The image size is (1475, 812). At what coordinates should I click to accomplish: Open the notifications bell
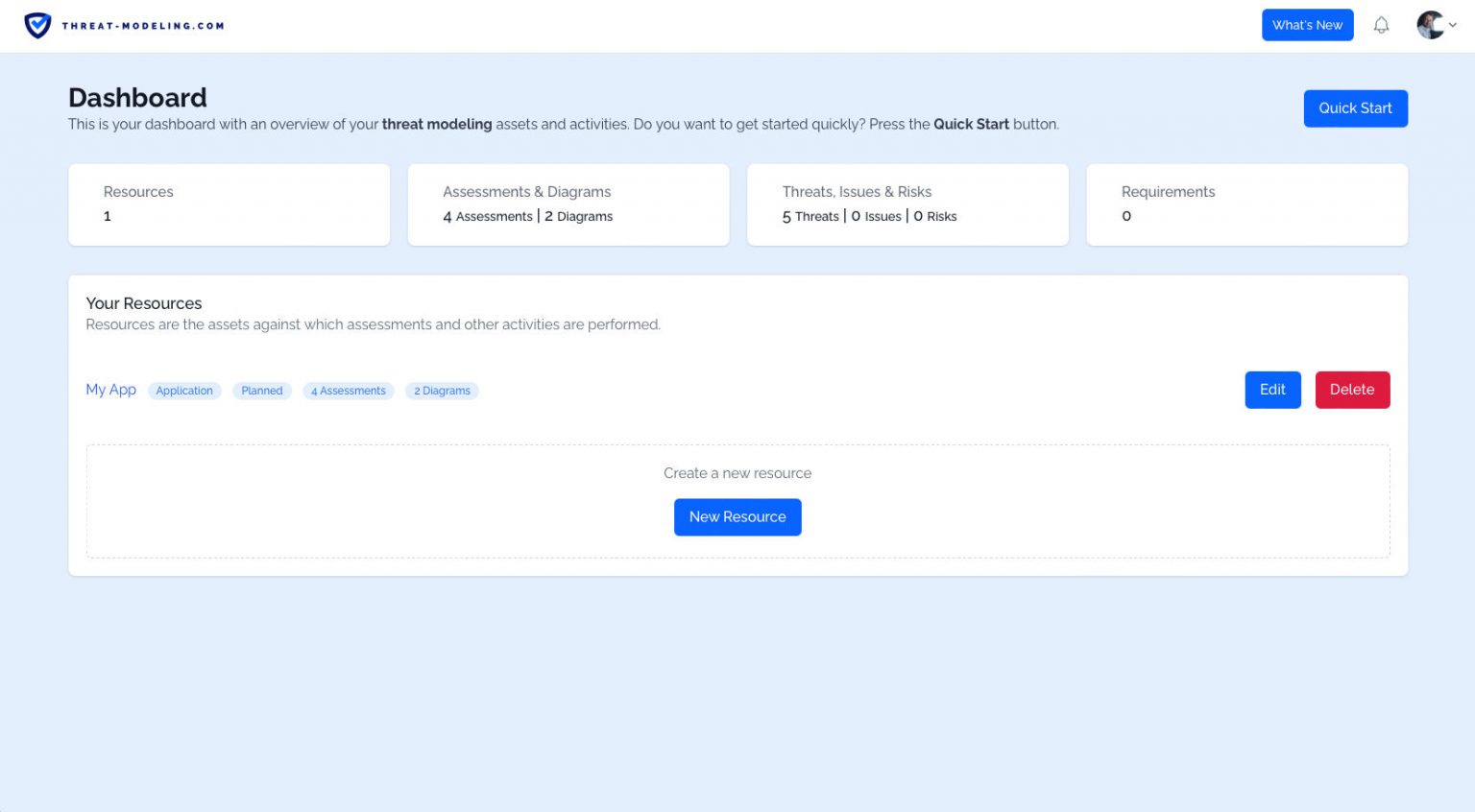pyautogui.click(x=1381, y=25)
